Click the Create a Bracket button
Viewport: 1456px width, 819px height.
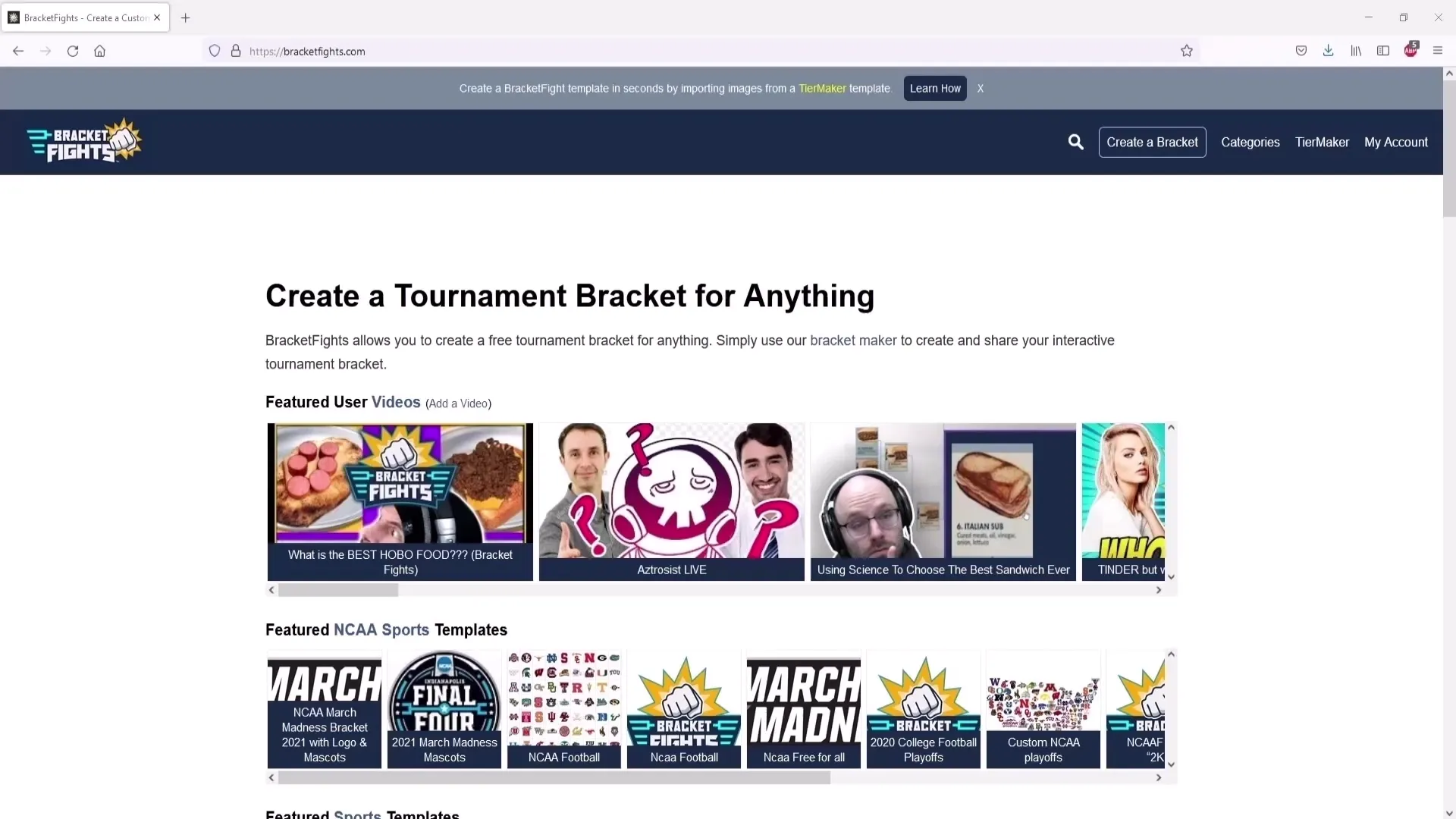pyautogui.click(x=1152, y=142)
